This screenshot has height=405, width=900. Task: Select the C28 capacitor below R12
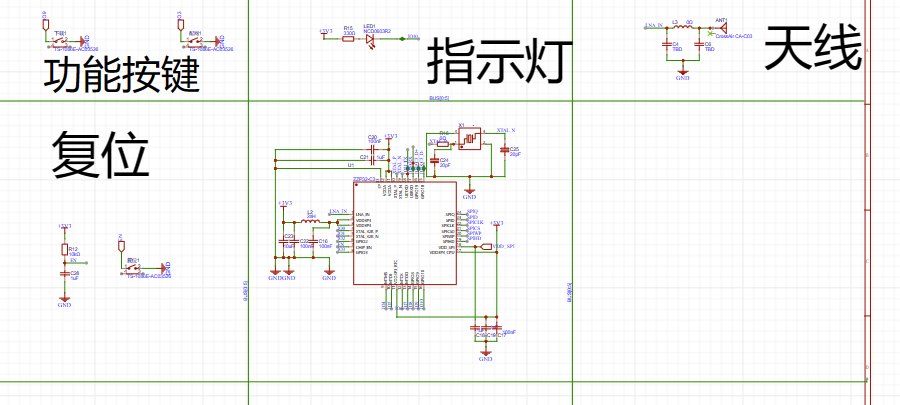pos(65,273)
